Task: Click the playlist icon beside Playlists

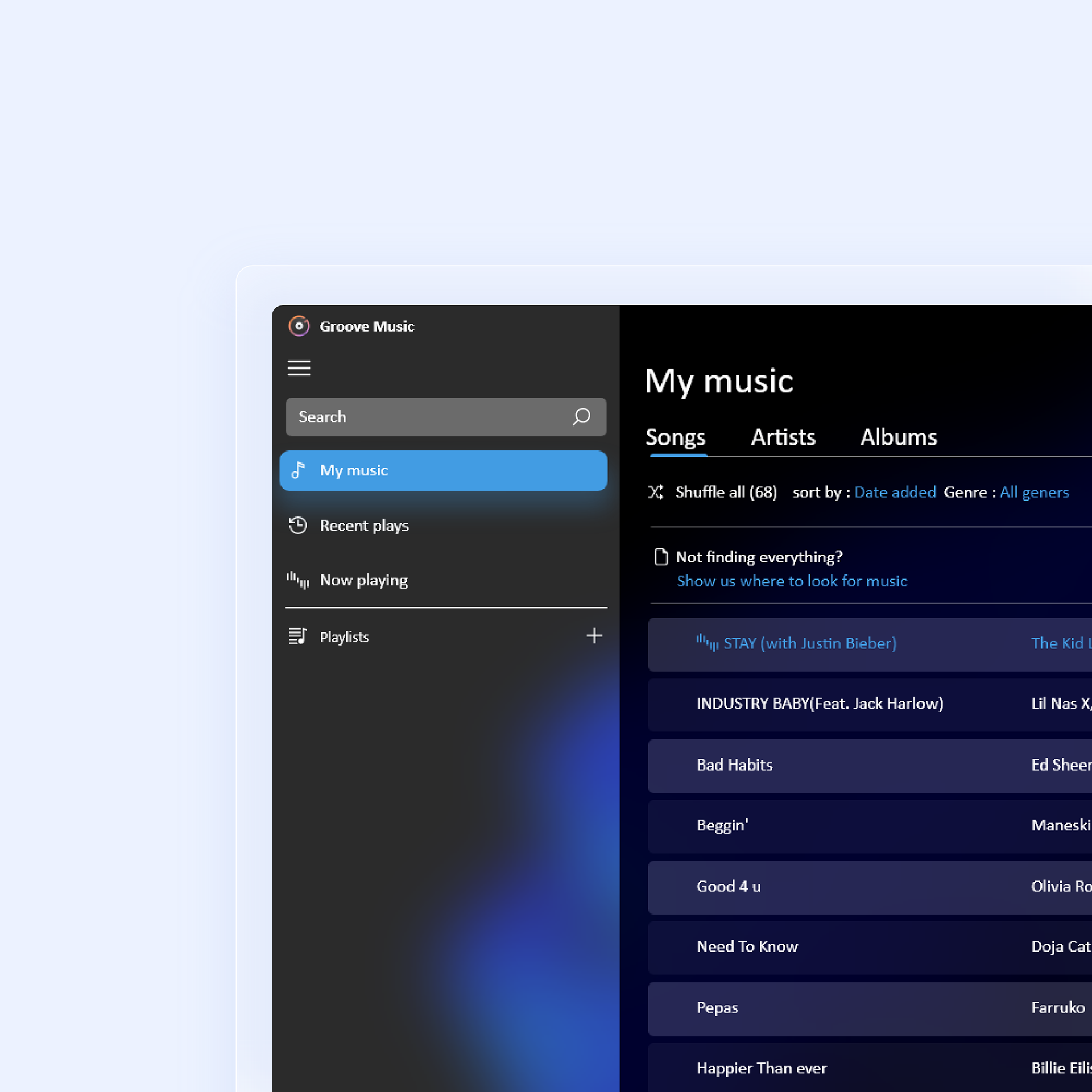Action: point(298,636)
